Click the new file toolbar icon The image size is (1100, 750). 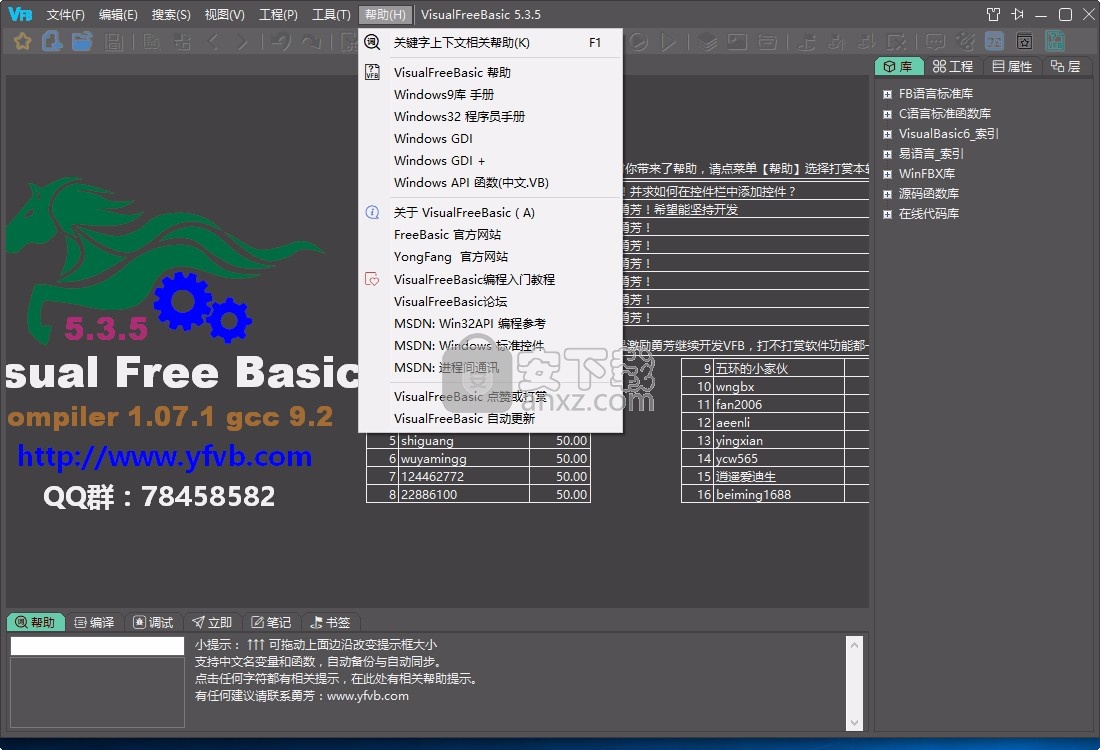pos(52,42)
